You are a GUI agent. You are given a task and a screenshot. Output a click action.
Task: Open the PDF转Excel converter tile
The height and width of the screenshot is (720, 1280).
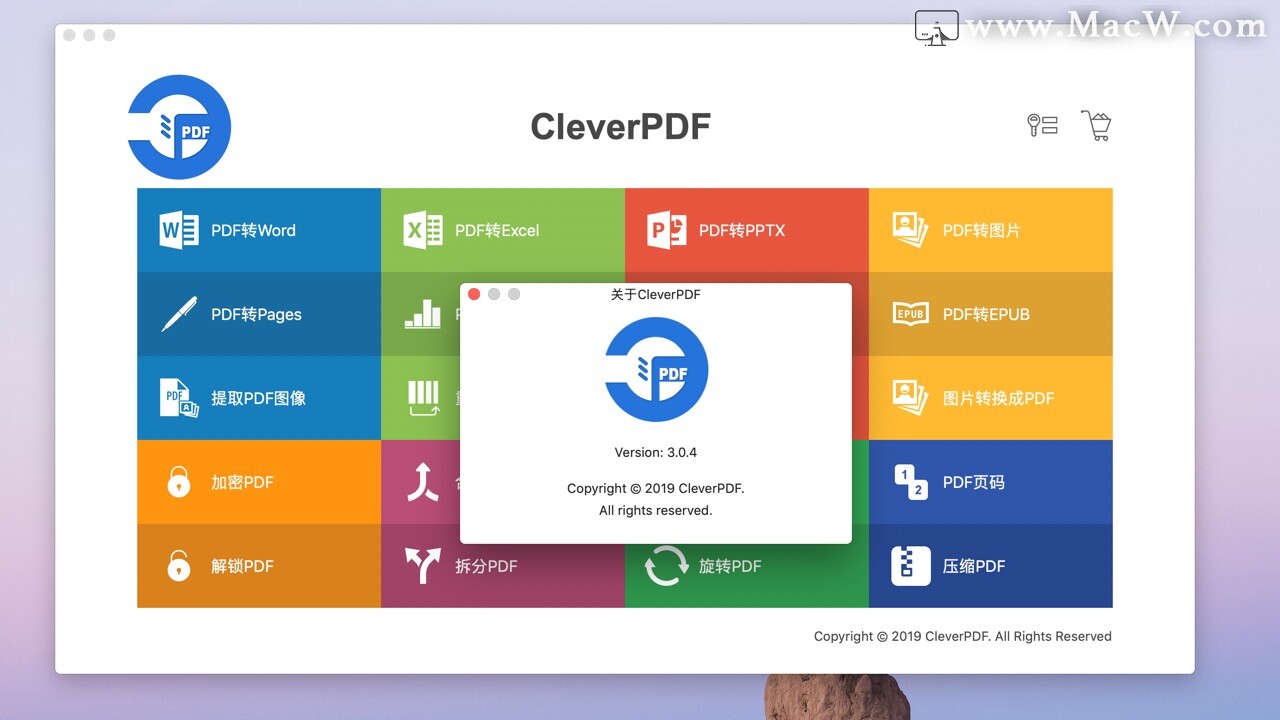(503, 230)
